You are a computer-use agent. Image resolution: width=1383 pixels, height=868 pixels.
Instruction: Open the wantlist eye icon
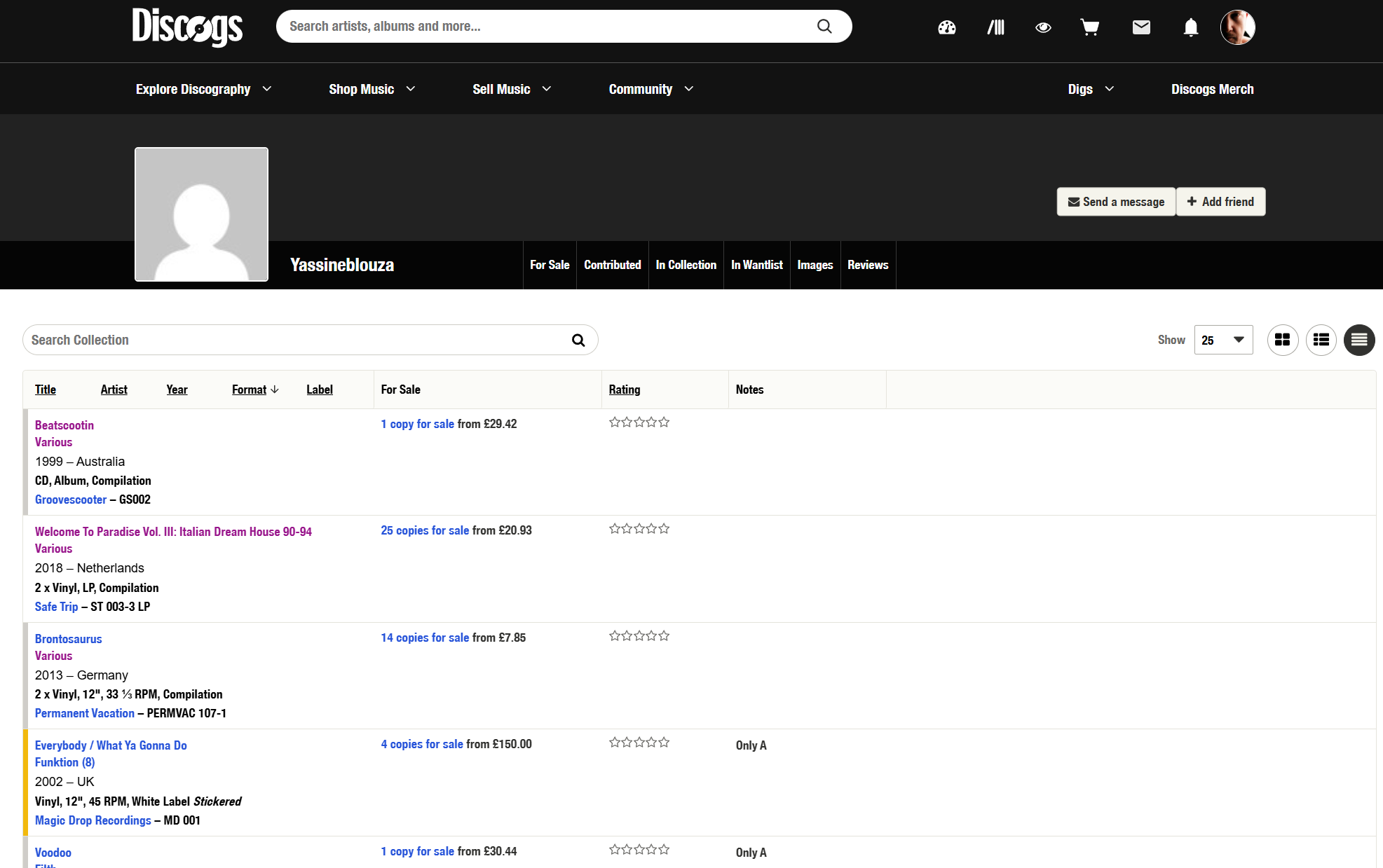(x=1043, y=27)
